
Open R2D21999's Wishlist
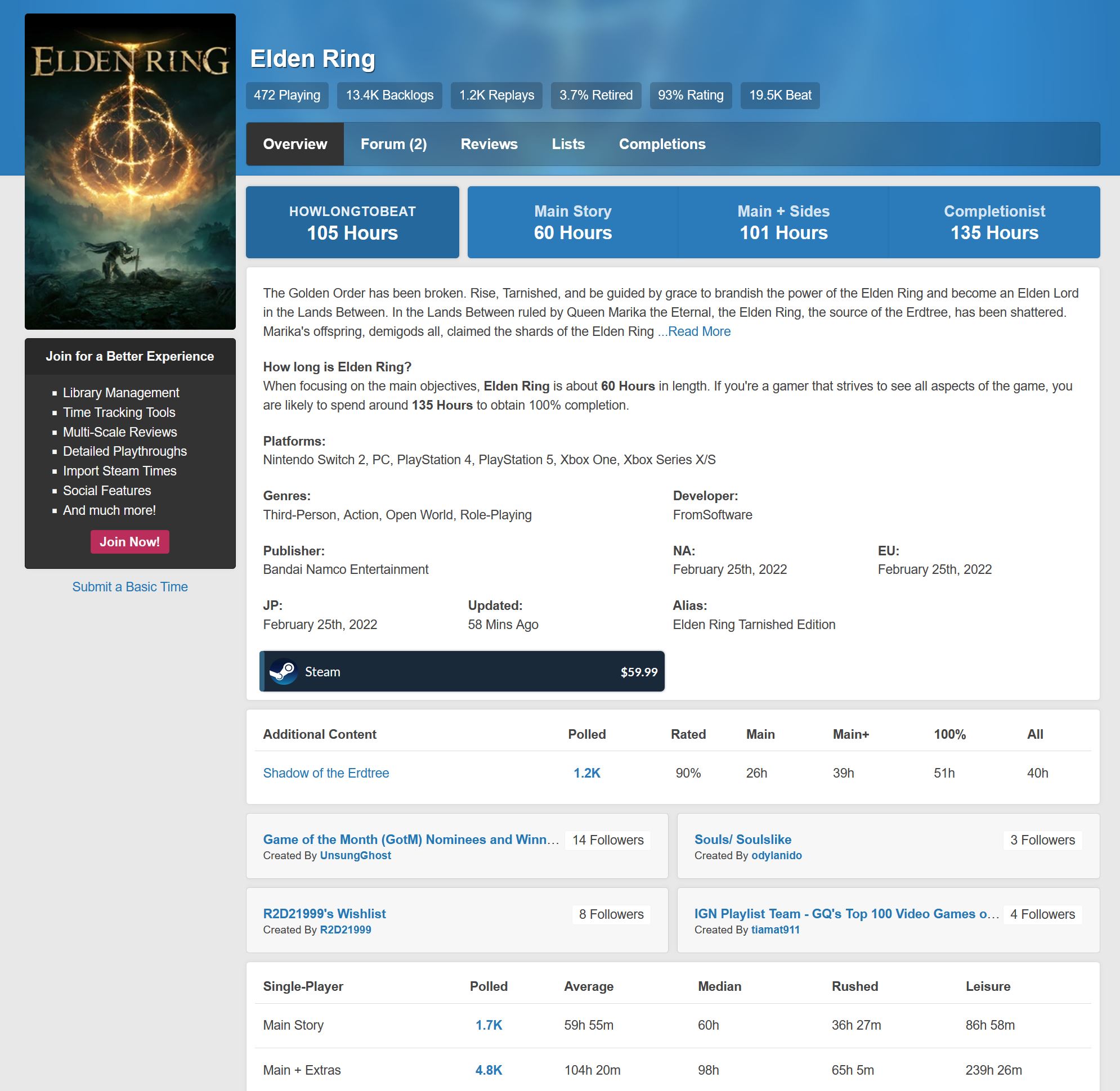(324, 914)
